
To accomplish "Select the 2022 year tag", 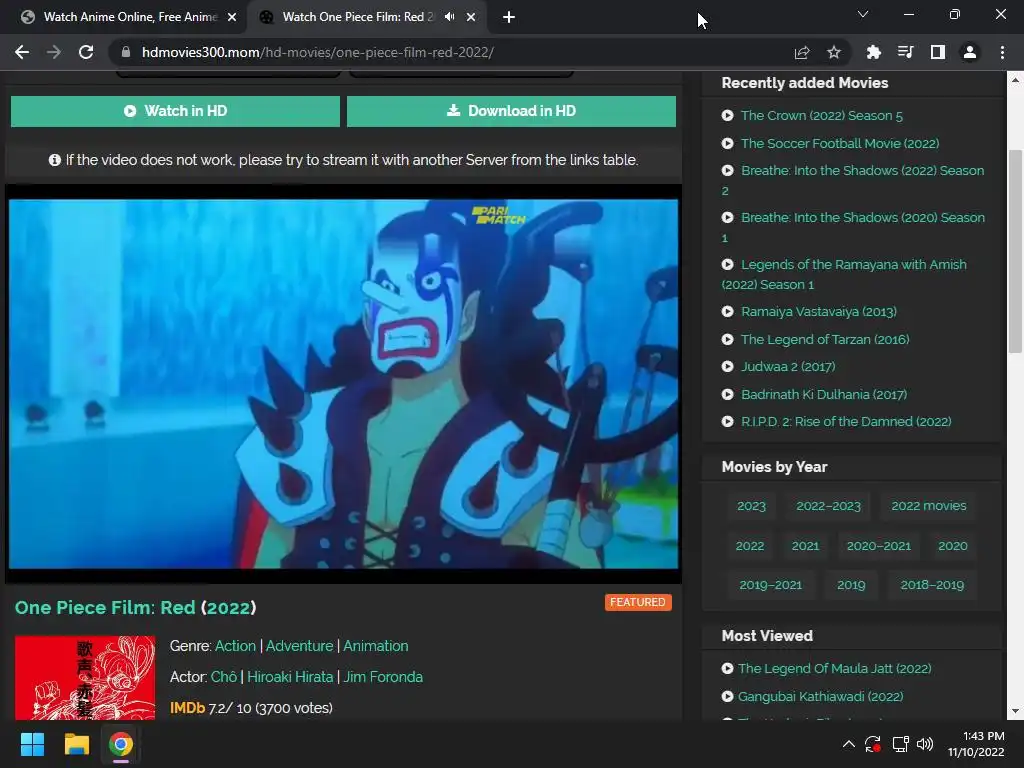I will click(x=750, y=546).
